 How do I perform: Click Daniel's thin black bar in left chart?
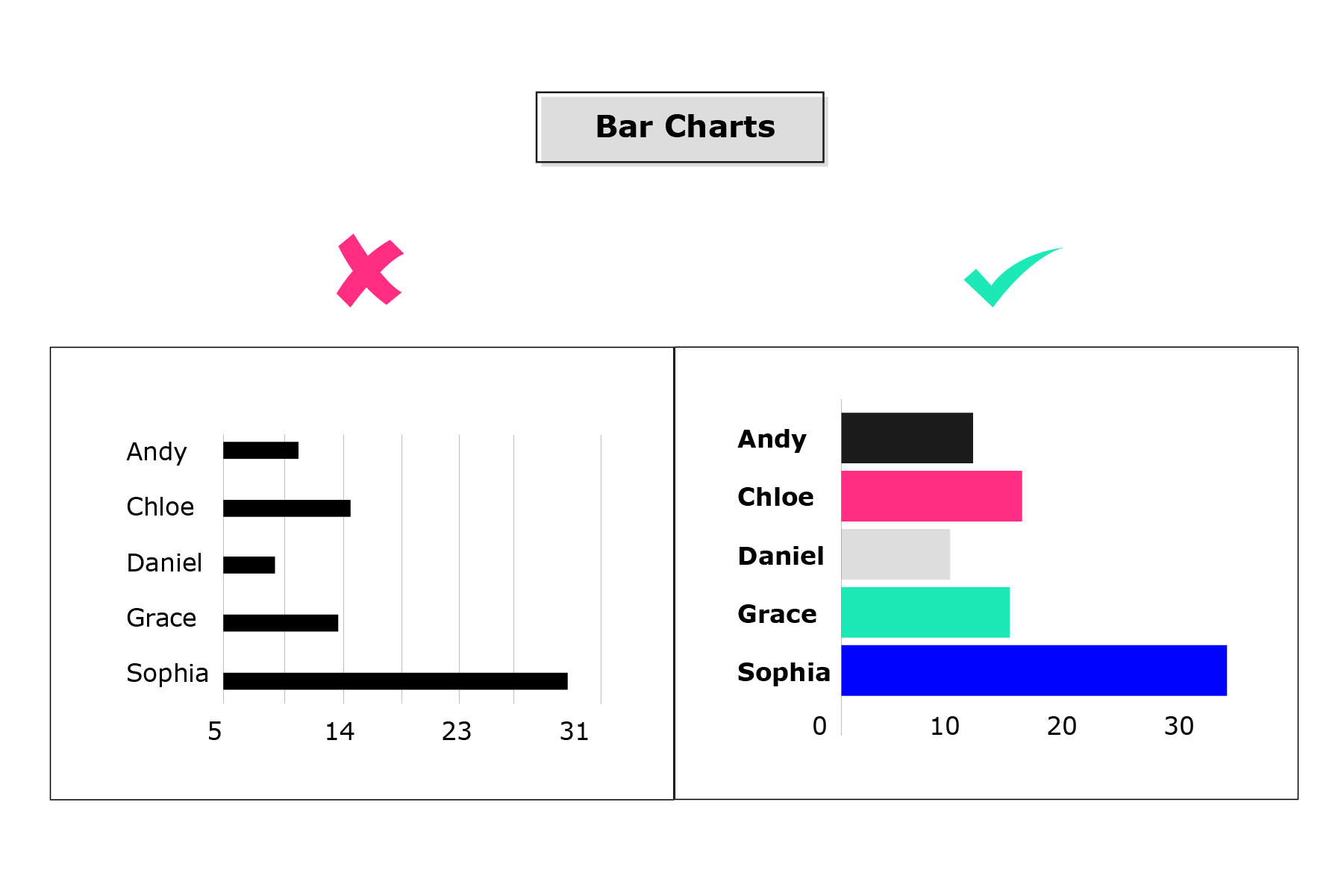point(249,565)
